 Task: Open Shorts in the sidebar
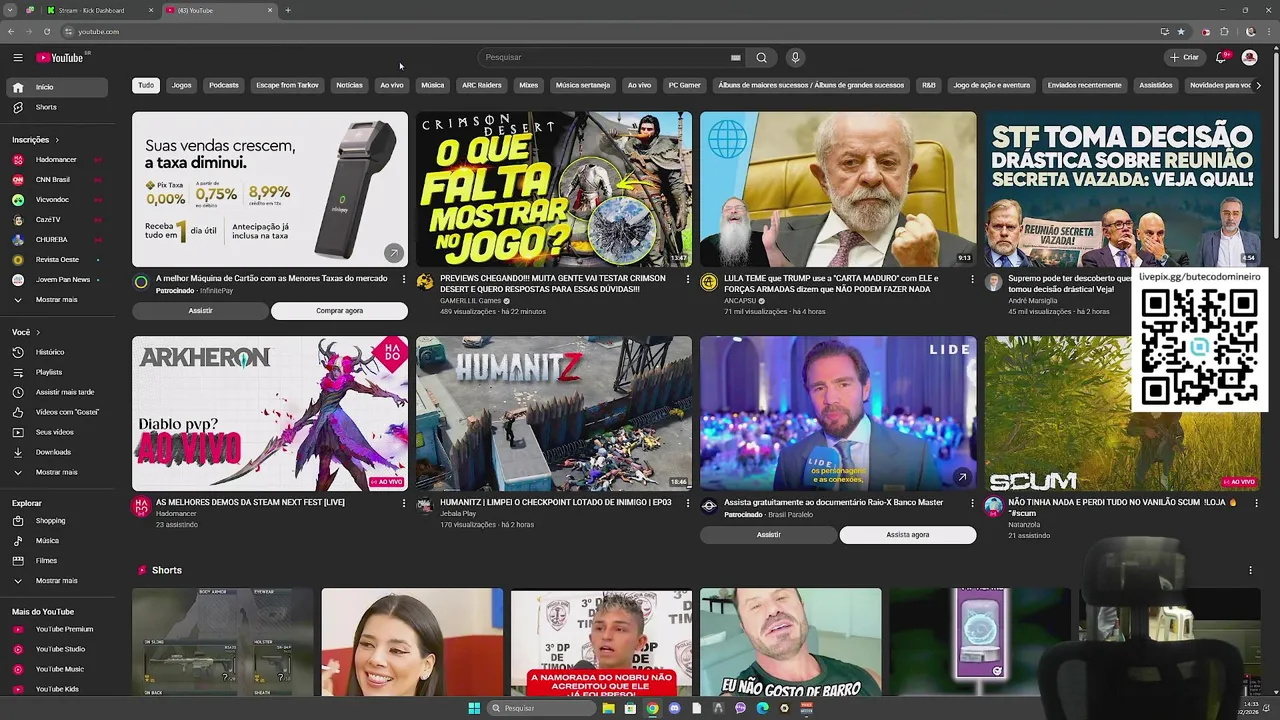59,107
